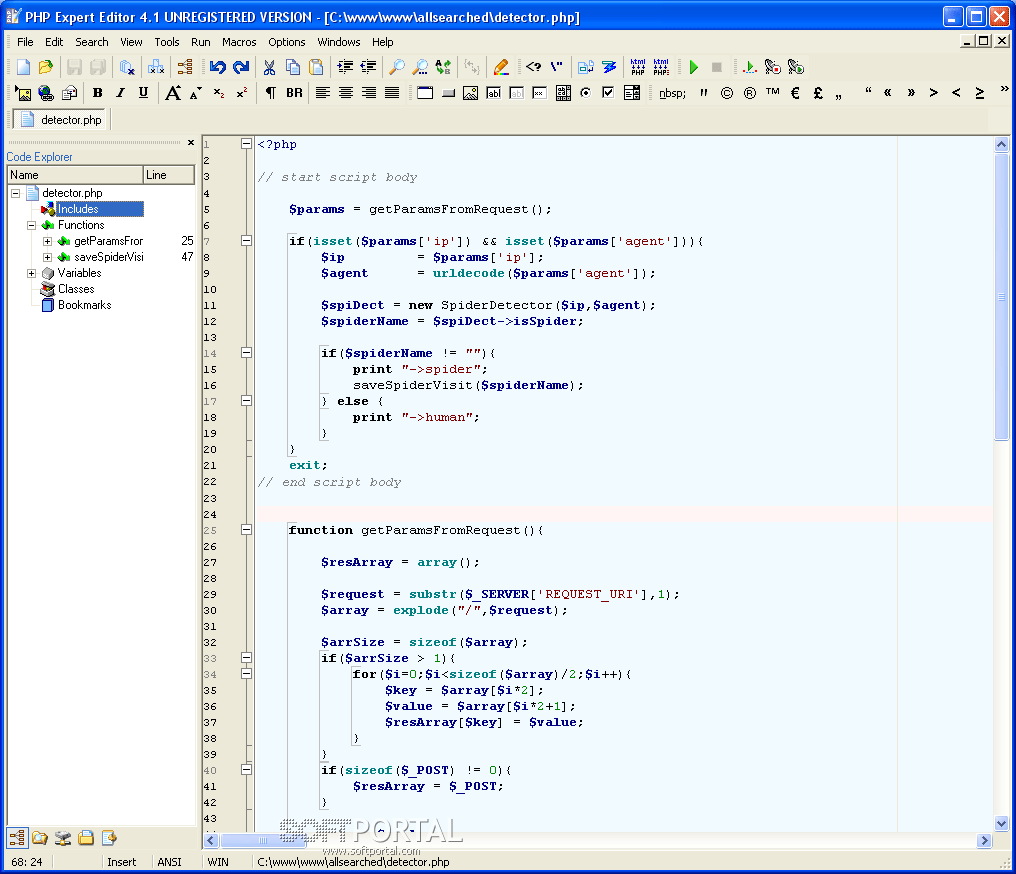Click the superscript x² icon

pos(242,93)
